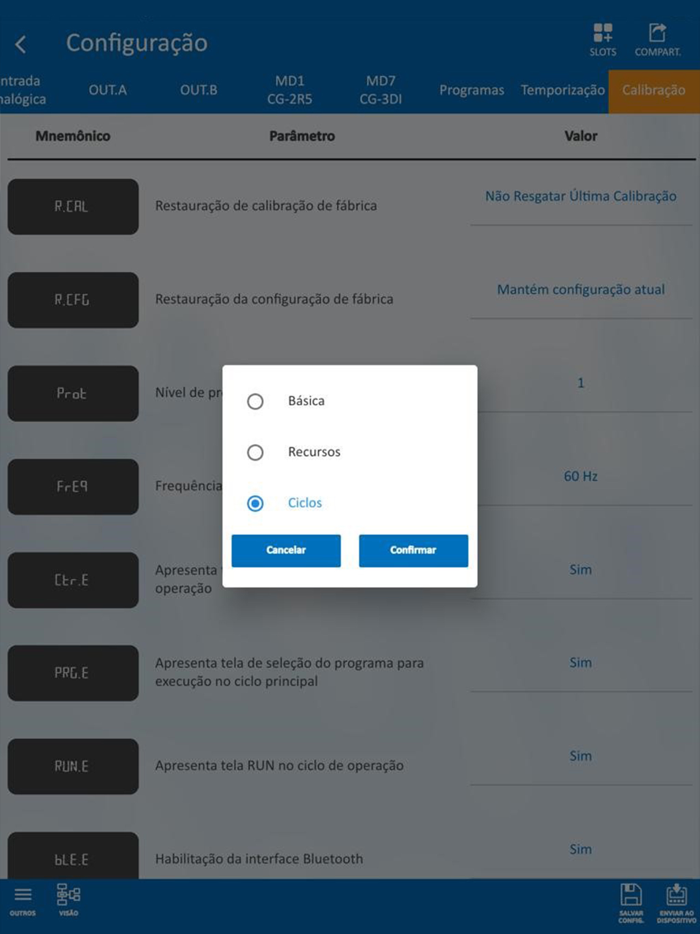Image resolution: width=700 pixels, height=934 pixels.
Task: Click the R.CAL mnemonic display
Action: [72, 206]
